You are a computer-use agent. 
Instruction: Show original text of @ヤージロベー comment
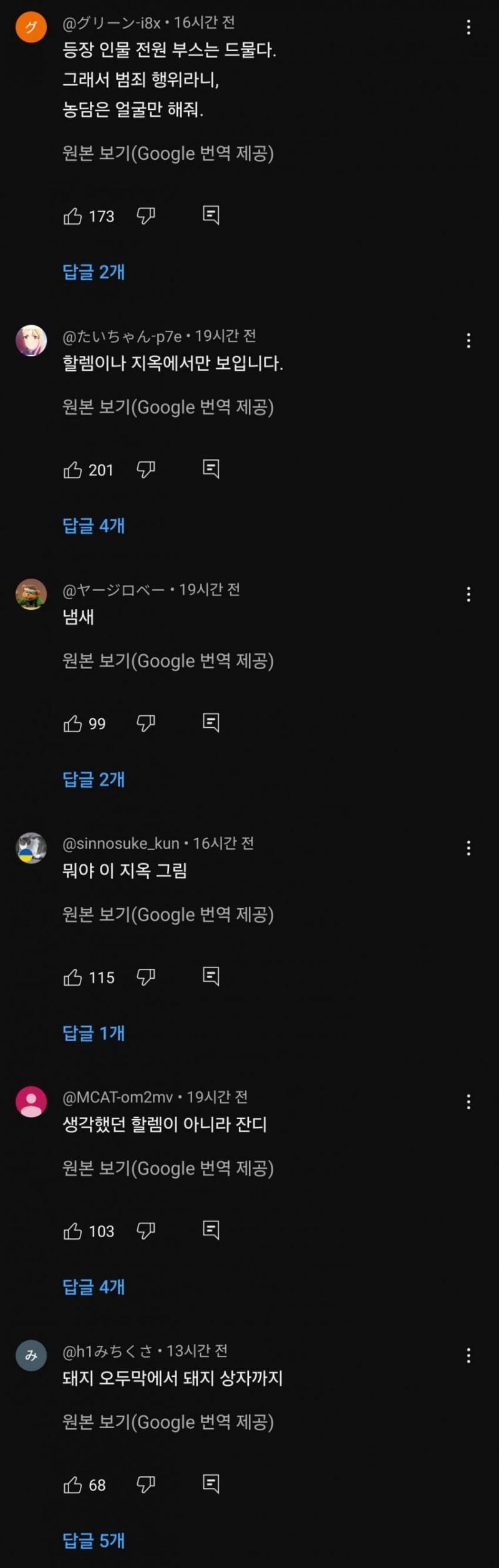168,661
